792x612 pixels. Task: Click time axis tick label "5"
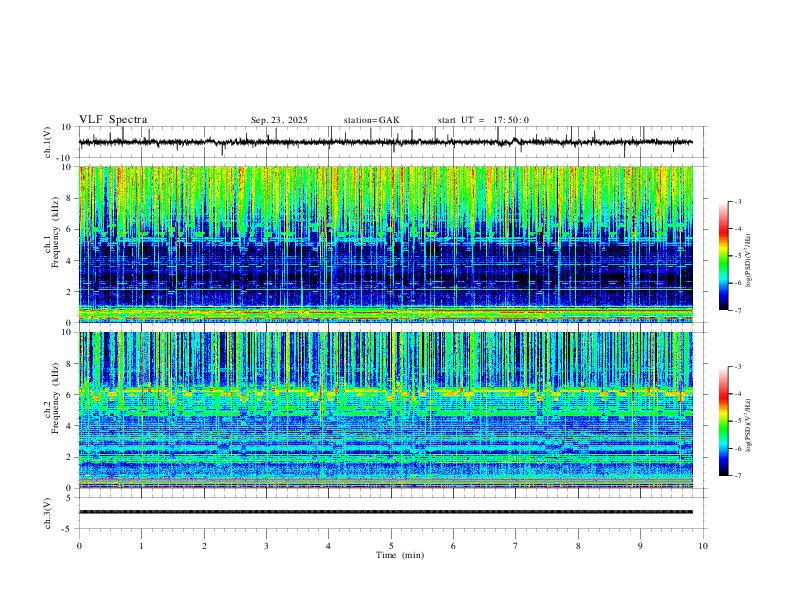coord(391,546)
